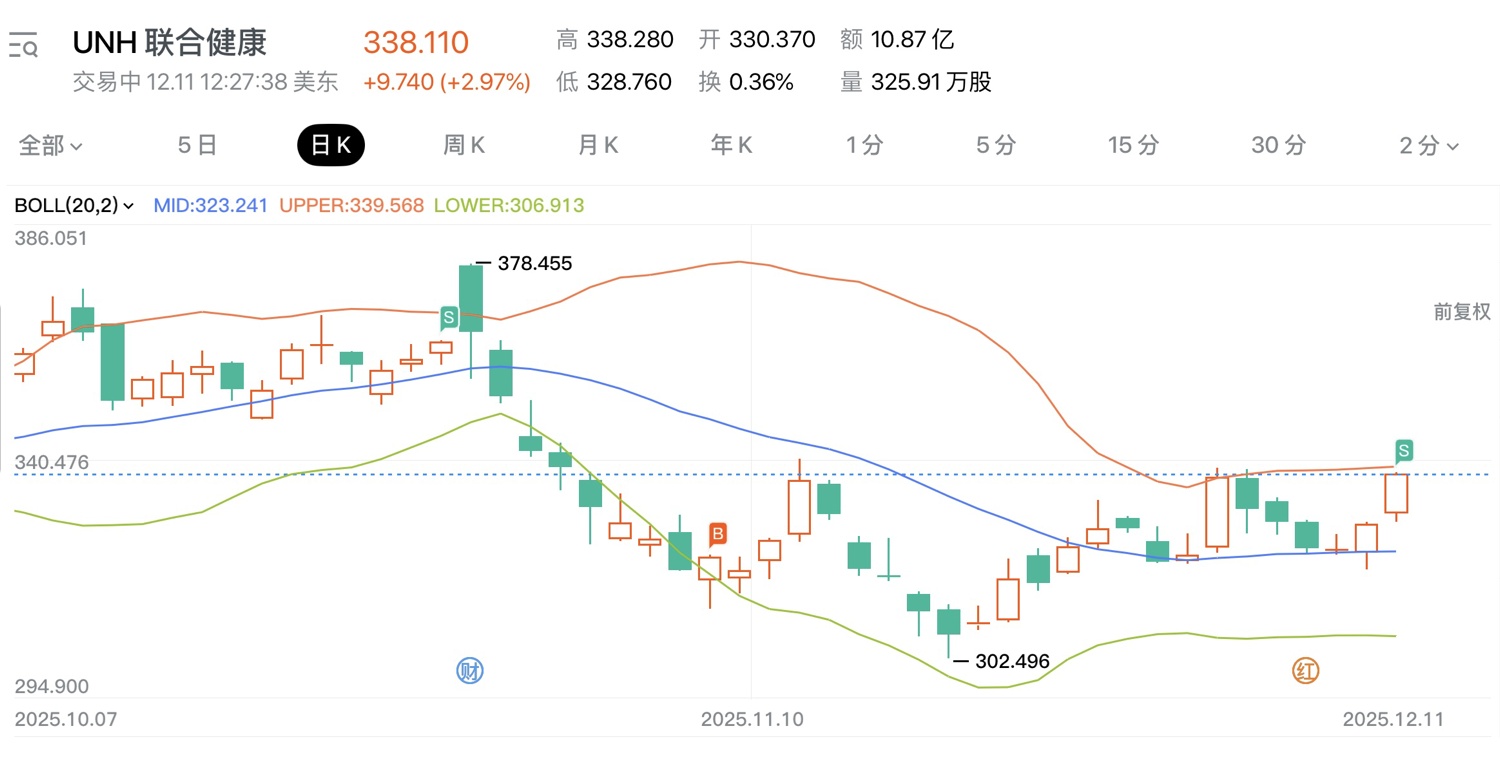Open the blue 财 earnings event icon

pyautogui.click(x=469, y=671)
